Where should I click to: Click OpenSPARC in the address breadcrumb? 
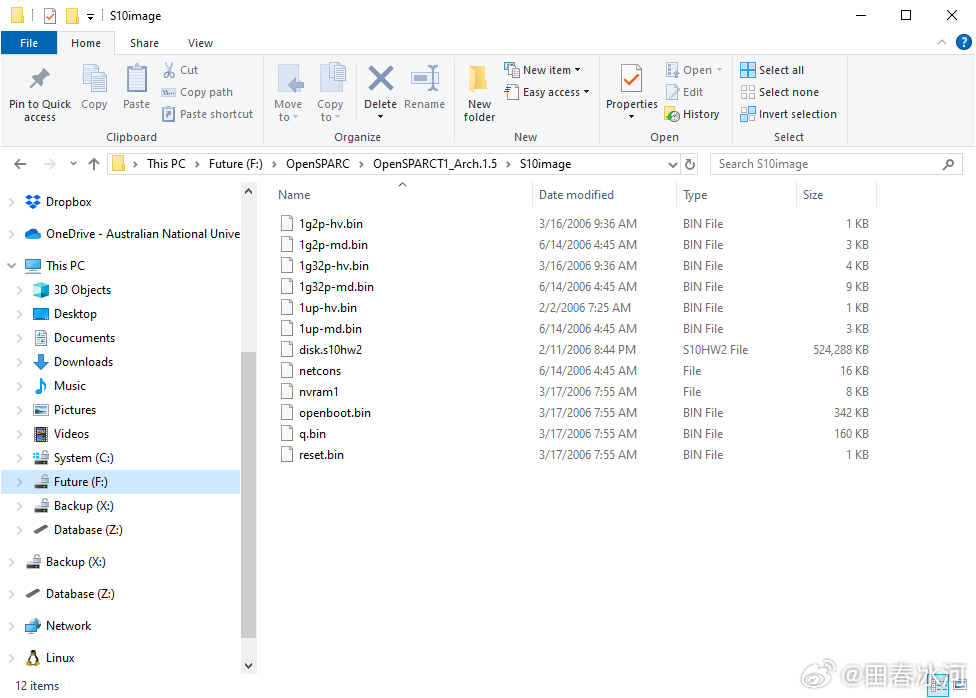317,164
